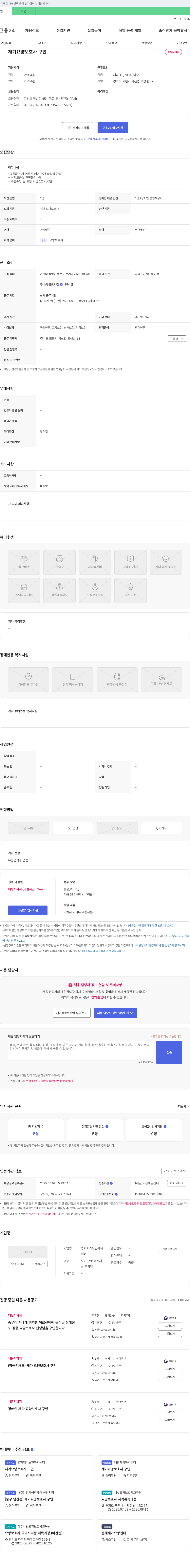
Task: Click info icon next to 고용24 입사지원자
Action: coord(165,1127)
